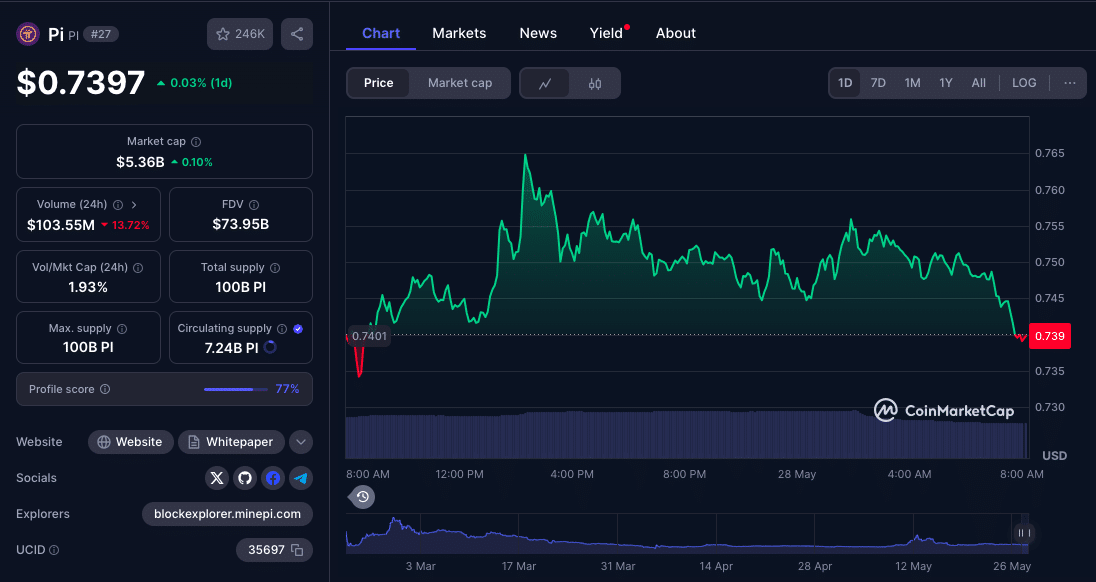Screen dimensions: 1096x582
Task: Add Pi to watchlist via star button
Action: tap(240, 34)
